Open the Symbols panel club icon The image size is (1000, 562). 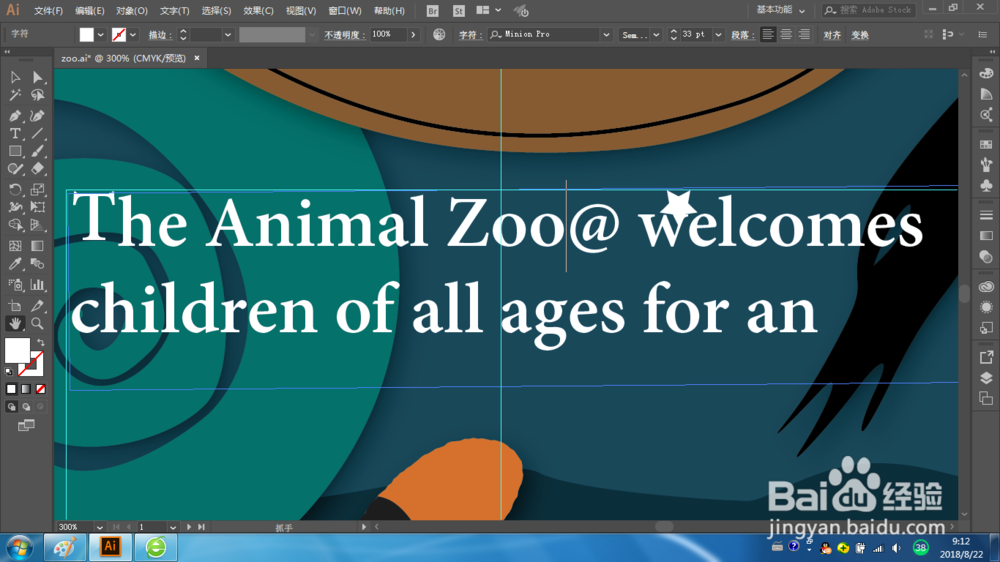point(986,186)
